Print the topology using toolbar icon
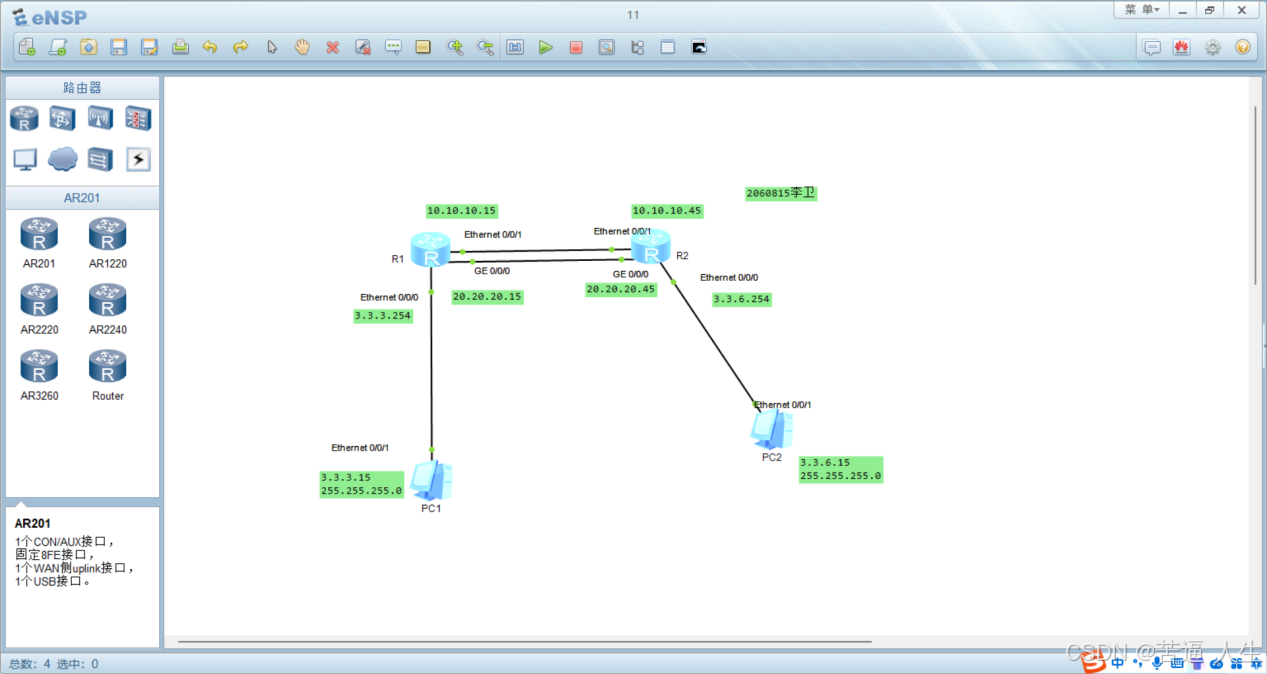 tap(180, 47)
